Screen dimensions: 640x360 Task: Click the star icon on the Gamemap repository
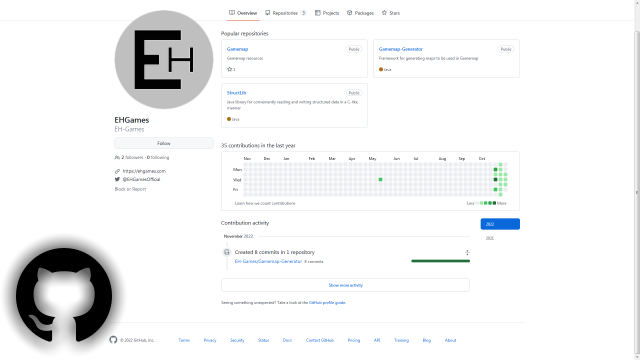[229, 69]
